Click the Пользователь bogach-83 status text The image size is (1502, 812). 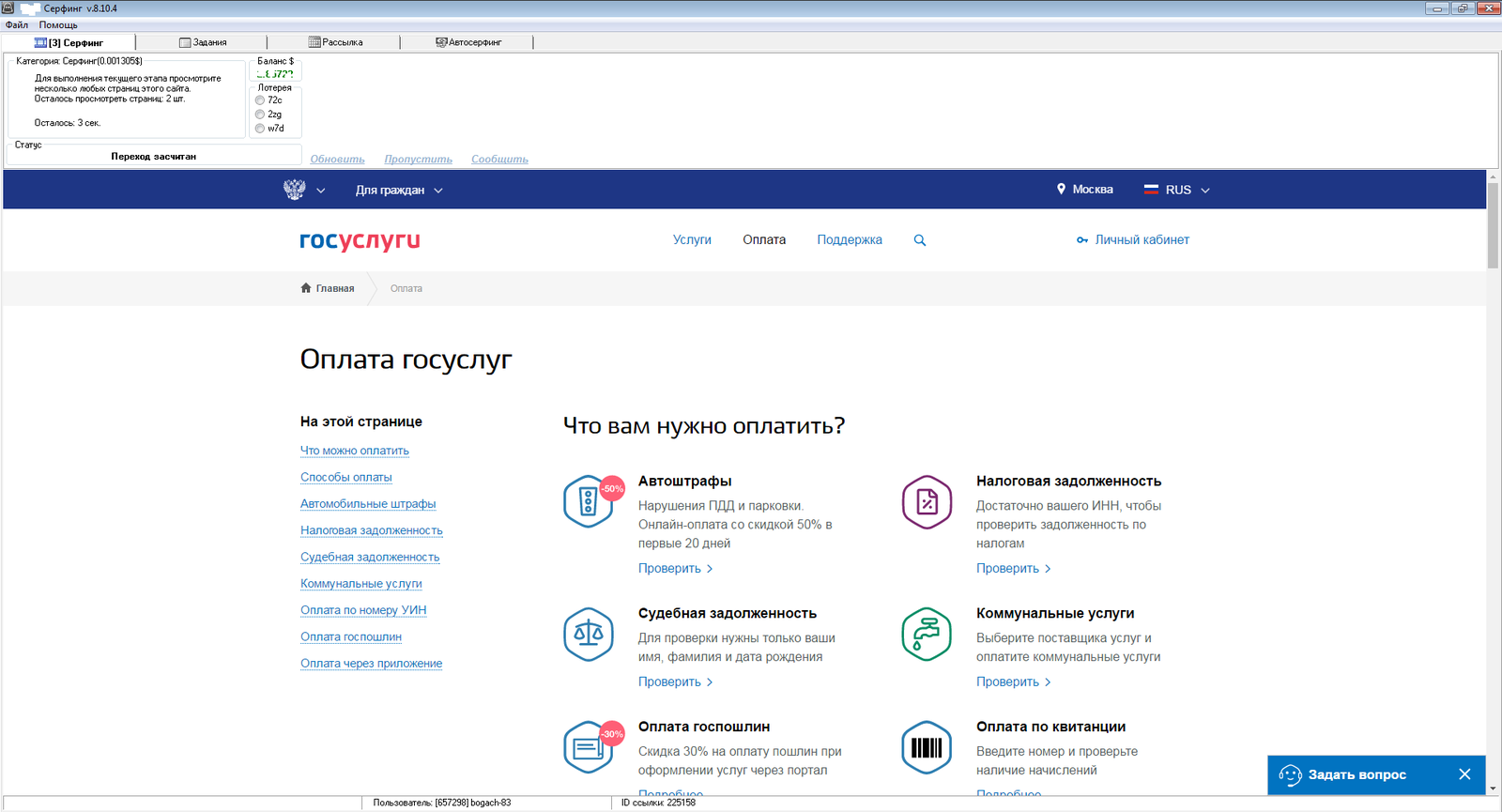(x=442, y=804)
